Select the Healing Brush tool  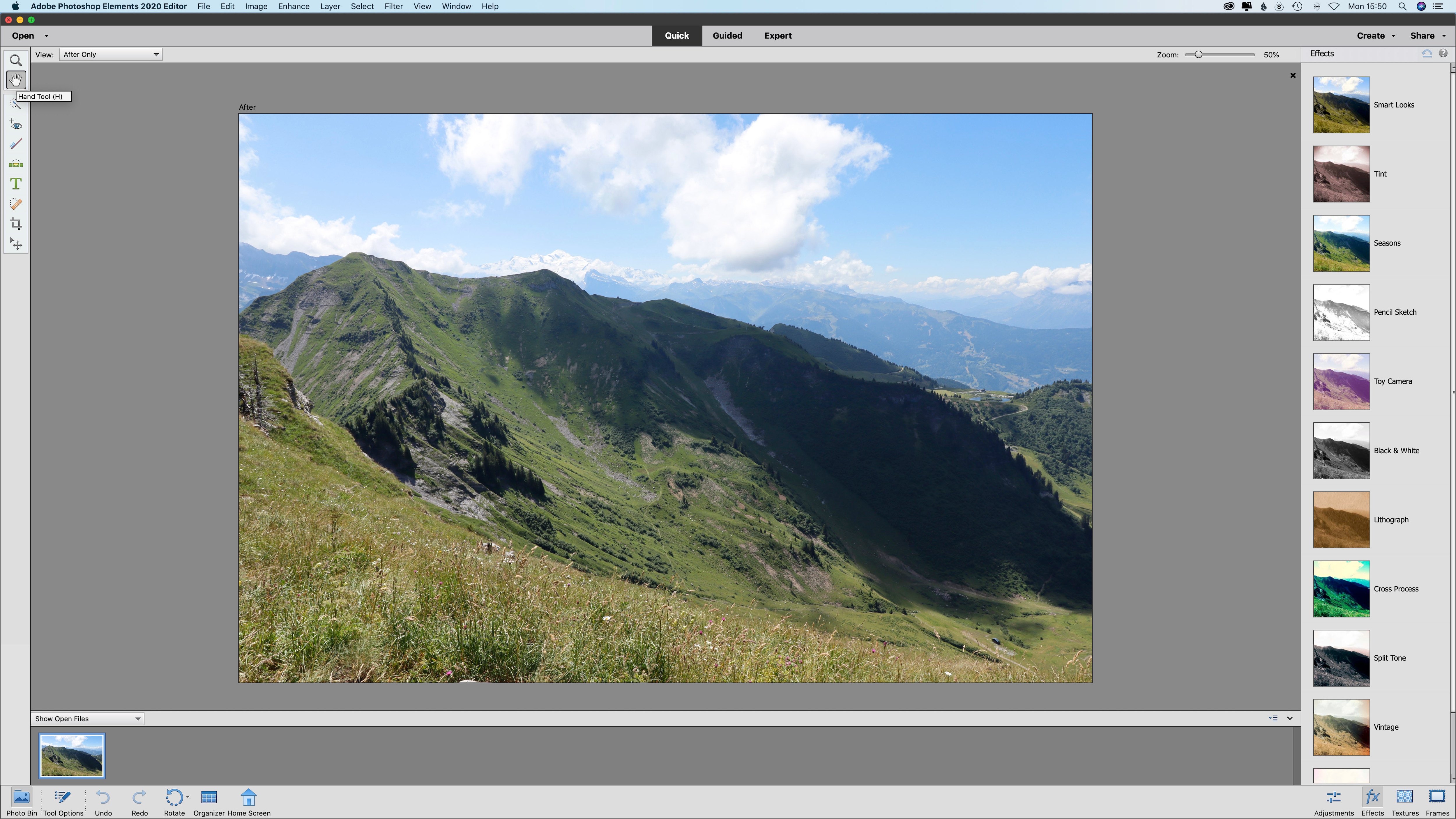point(16,204)
